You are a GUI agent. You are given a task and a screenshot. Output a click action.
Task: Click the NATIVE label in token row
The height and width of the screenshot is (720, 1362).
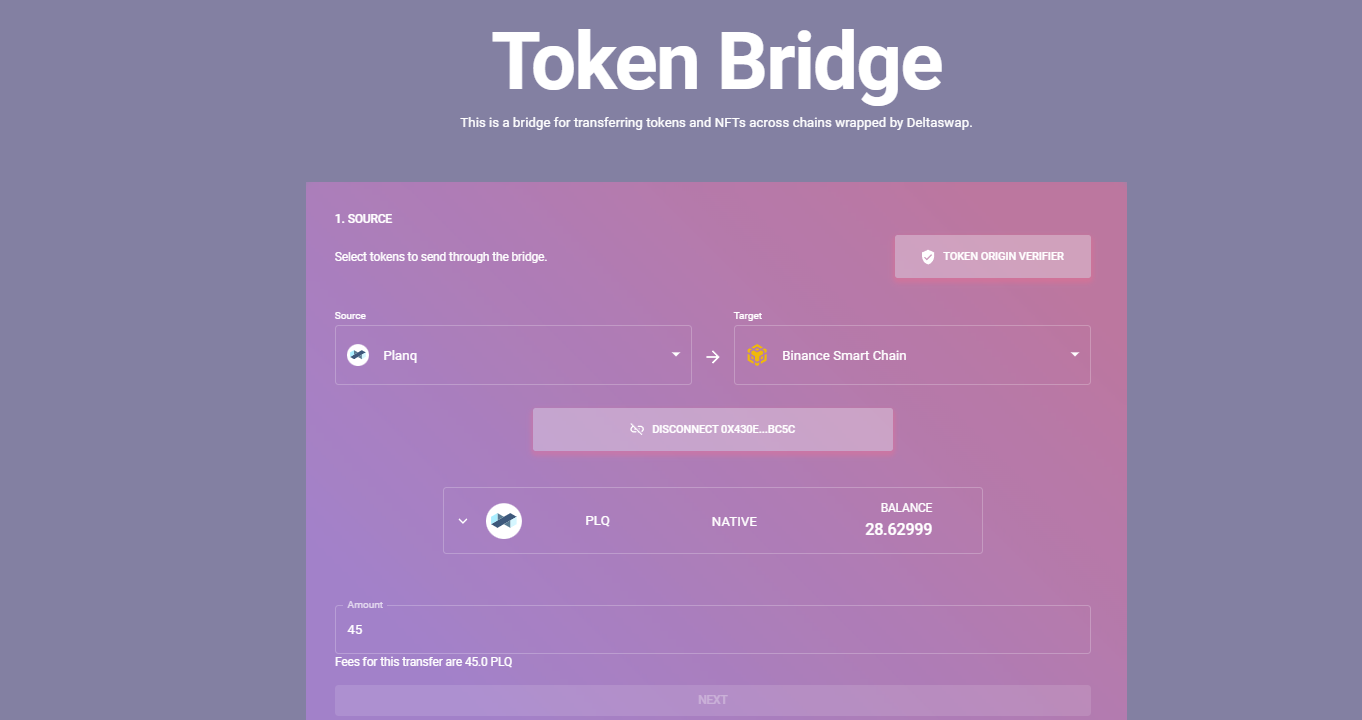tap(734, 522)
